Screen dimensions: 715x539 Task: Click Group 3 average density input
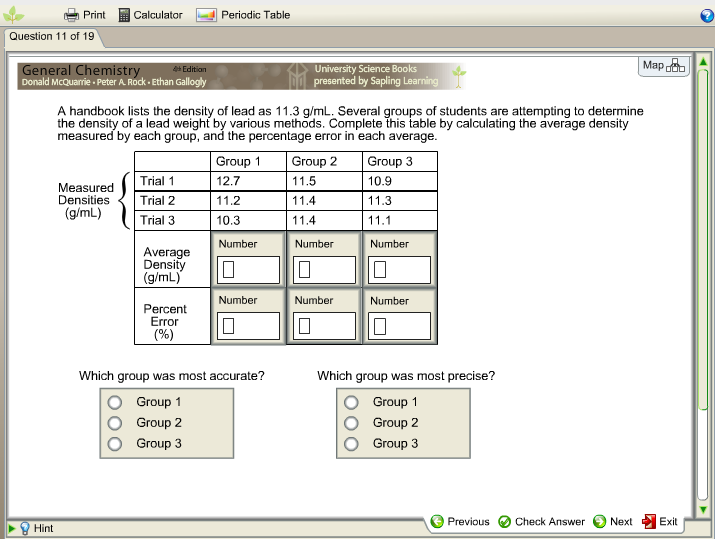click(x=399, y=270)
